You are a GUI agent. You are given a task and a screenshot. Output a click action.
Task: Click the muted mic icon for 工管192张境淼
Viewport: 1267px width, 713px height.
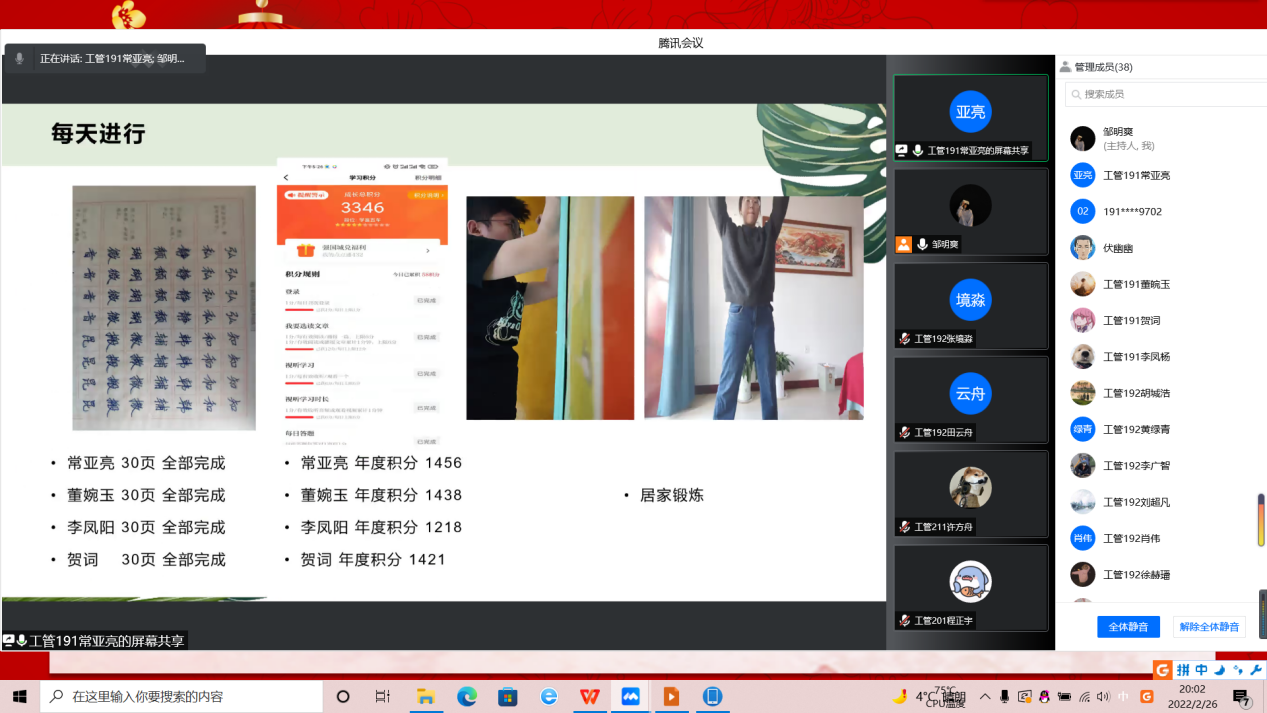[x=904, y=339]
